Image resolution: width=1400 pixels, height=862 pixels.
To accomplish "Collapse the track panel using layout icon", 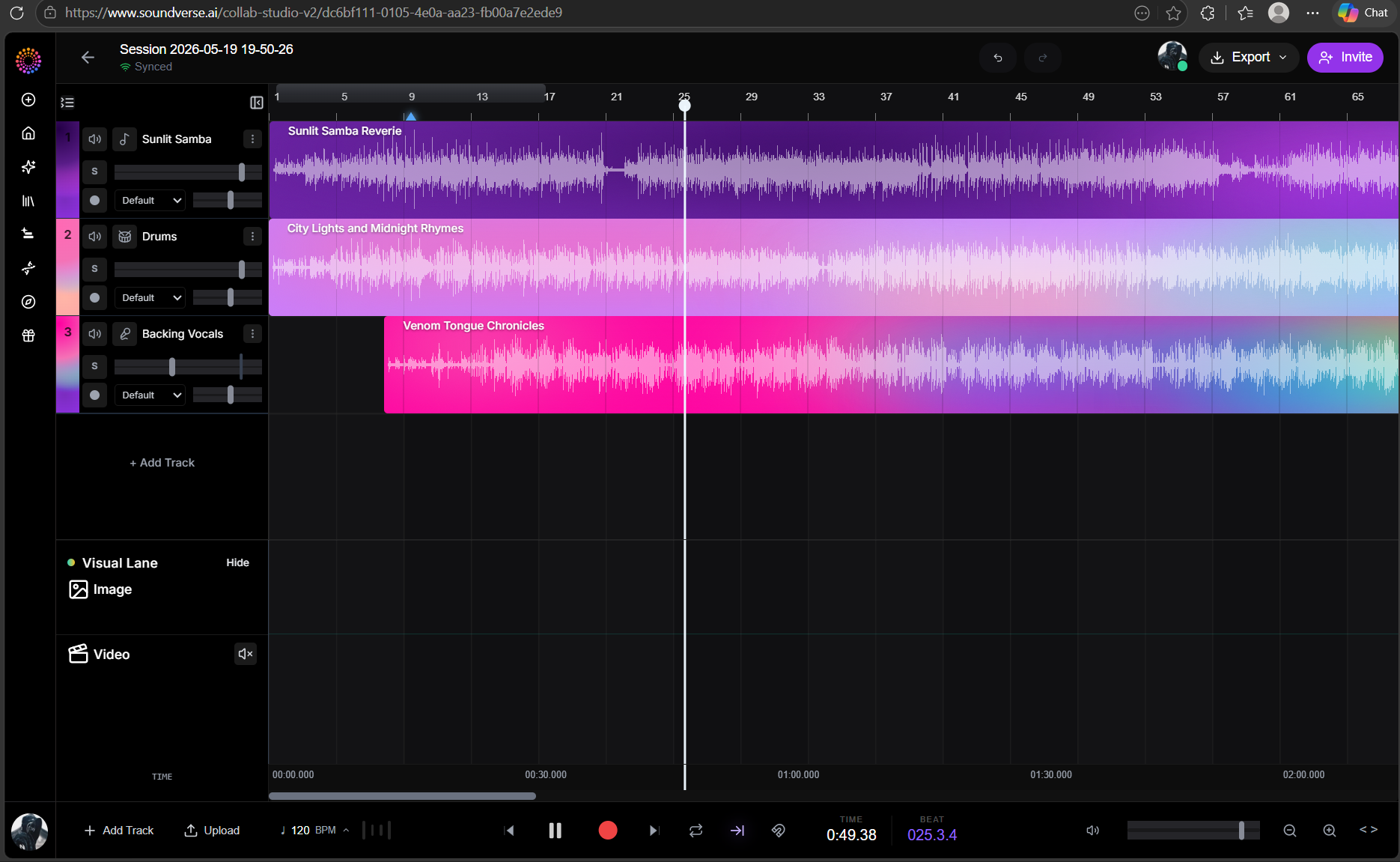I will (256, 103).
